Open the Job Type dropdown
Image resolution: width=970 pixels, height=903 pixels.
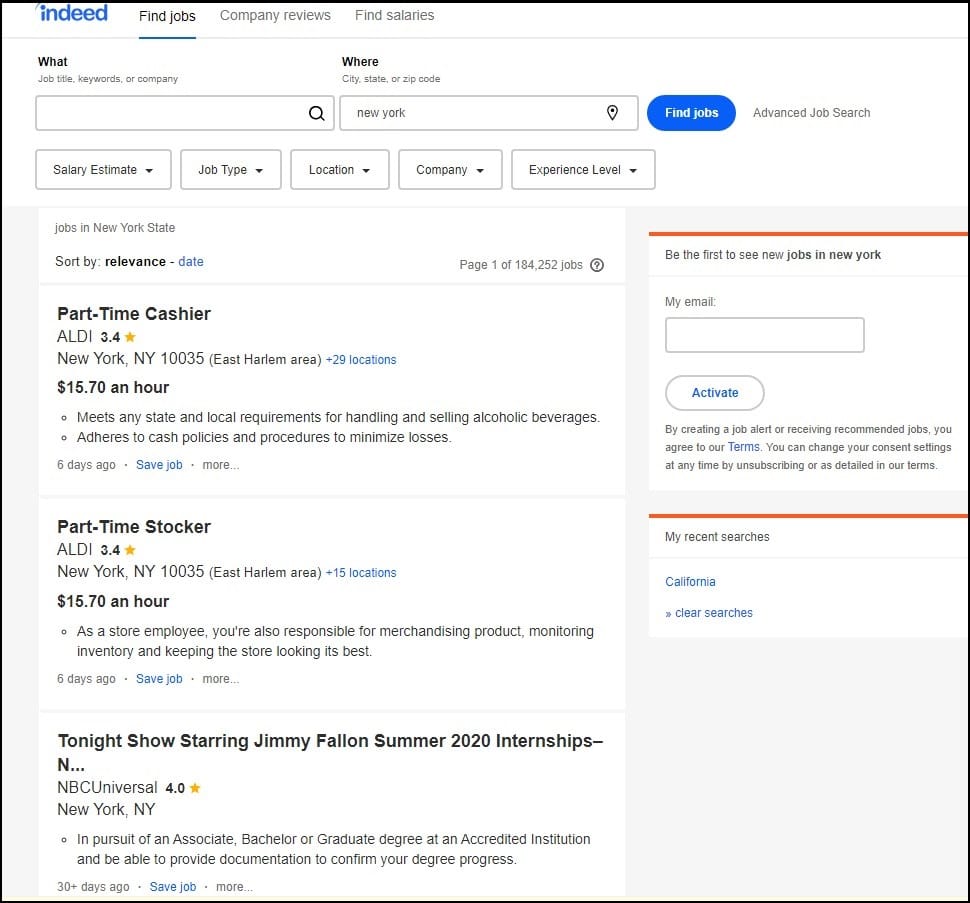tap(231, 169)
